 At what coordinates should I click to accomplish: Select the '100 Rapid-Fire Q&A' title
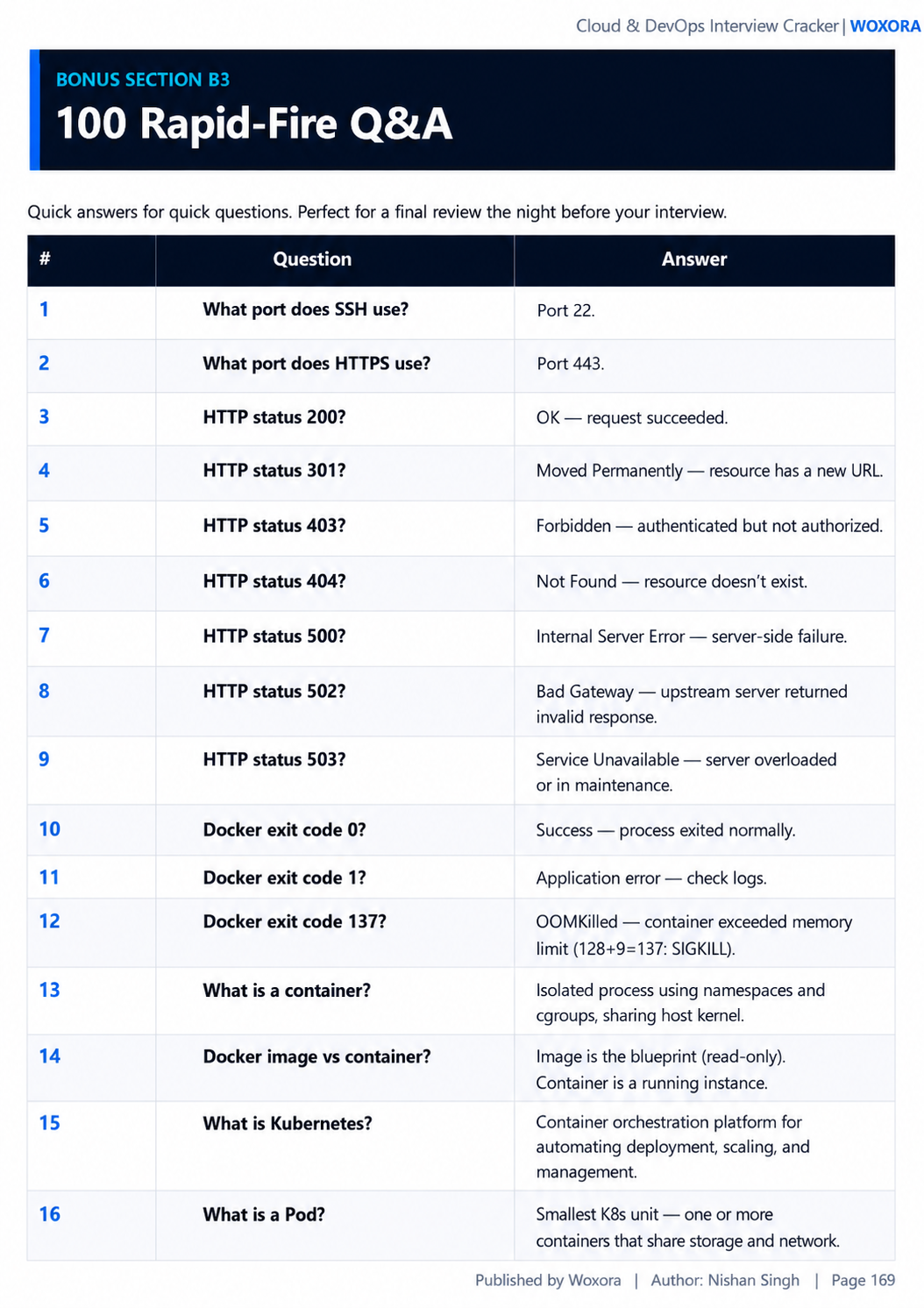coord(254,123)
